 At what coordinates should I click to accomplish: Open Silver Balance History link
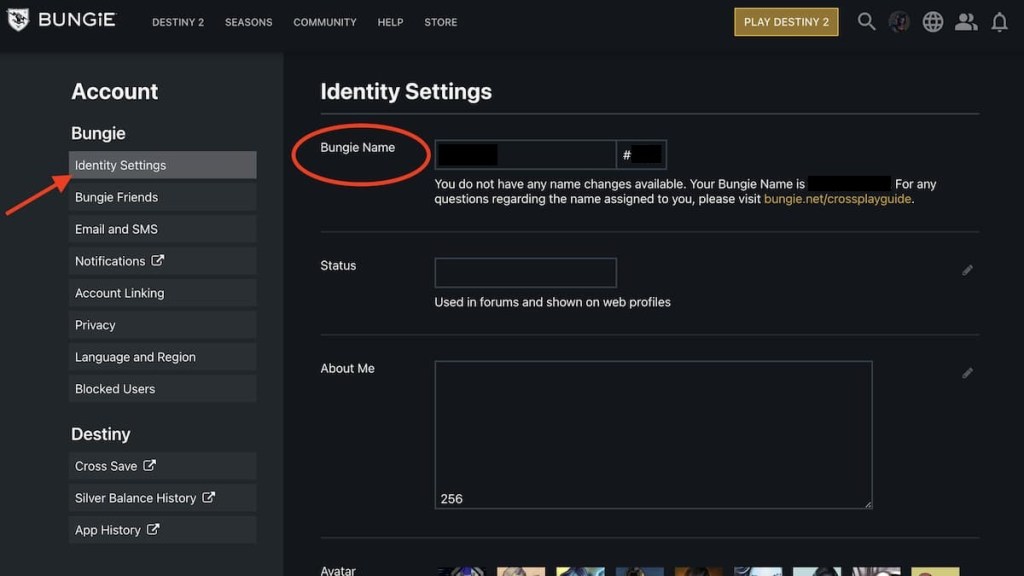pos(163,498)
